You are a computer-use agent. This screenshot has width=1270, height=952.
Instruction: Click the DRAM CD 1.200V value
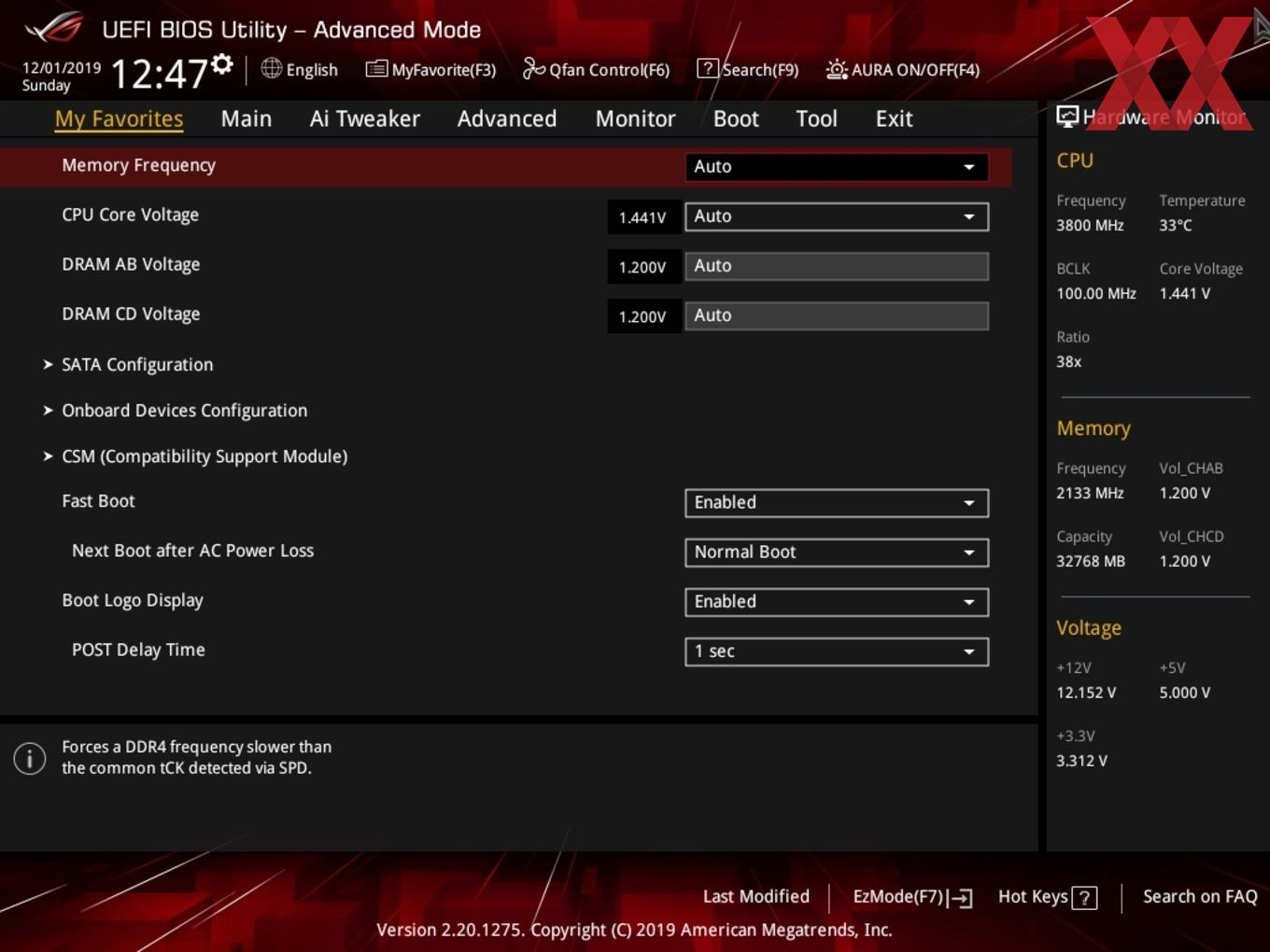(642, 316)
